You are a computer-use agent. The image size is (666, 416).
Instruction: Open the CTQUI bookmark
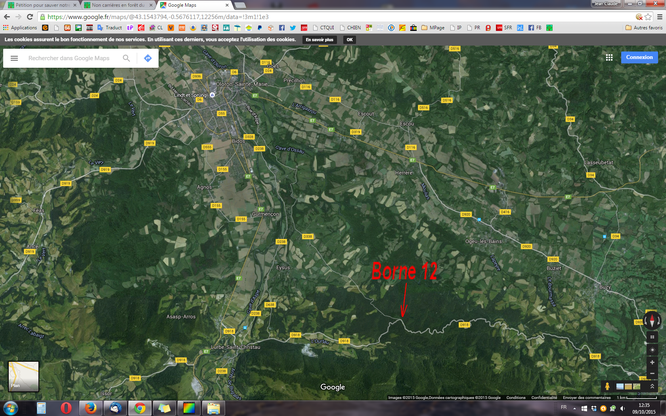point(323,28)
